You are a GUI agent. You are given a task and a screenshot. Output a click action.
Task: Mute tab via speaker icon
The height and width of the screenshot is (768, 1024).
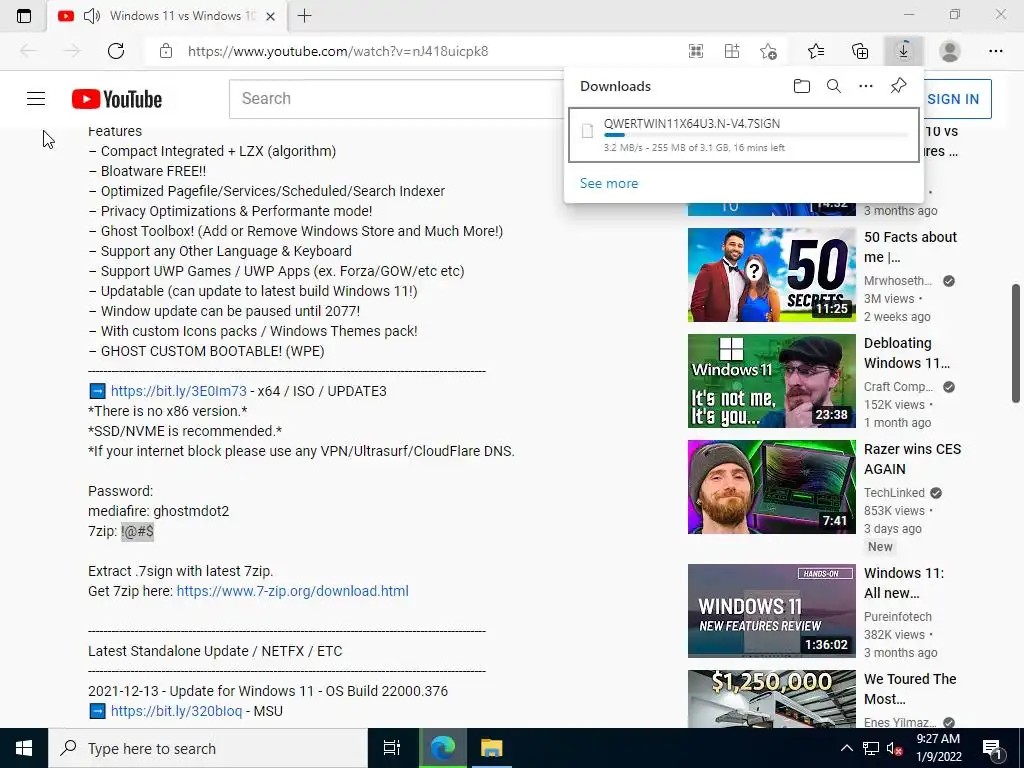point(92,16)
